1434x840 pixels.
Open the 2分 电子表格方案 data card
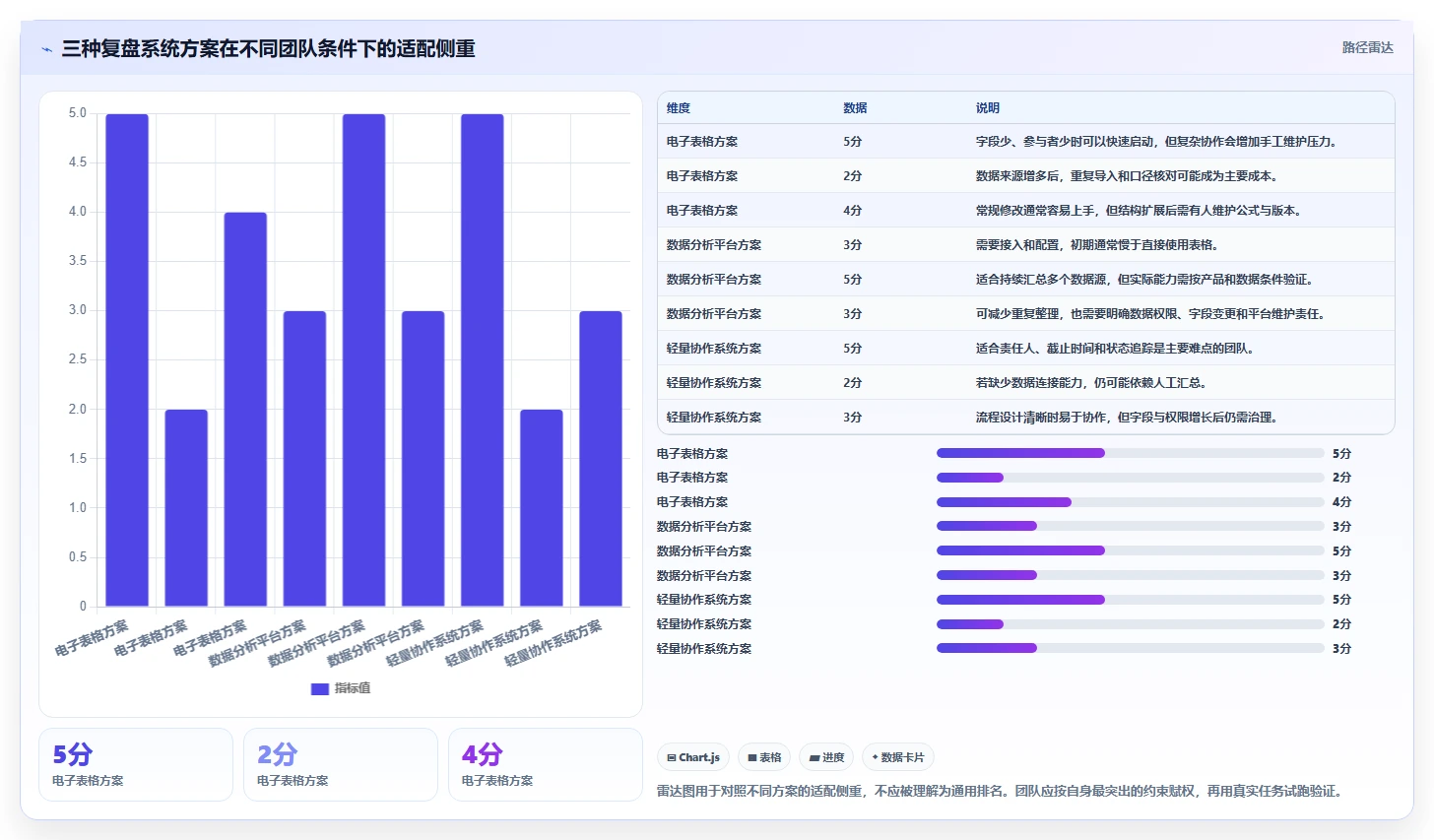tap(341, 764)
